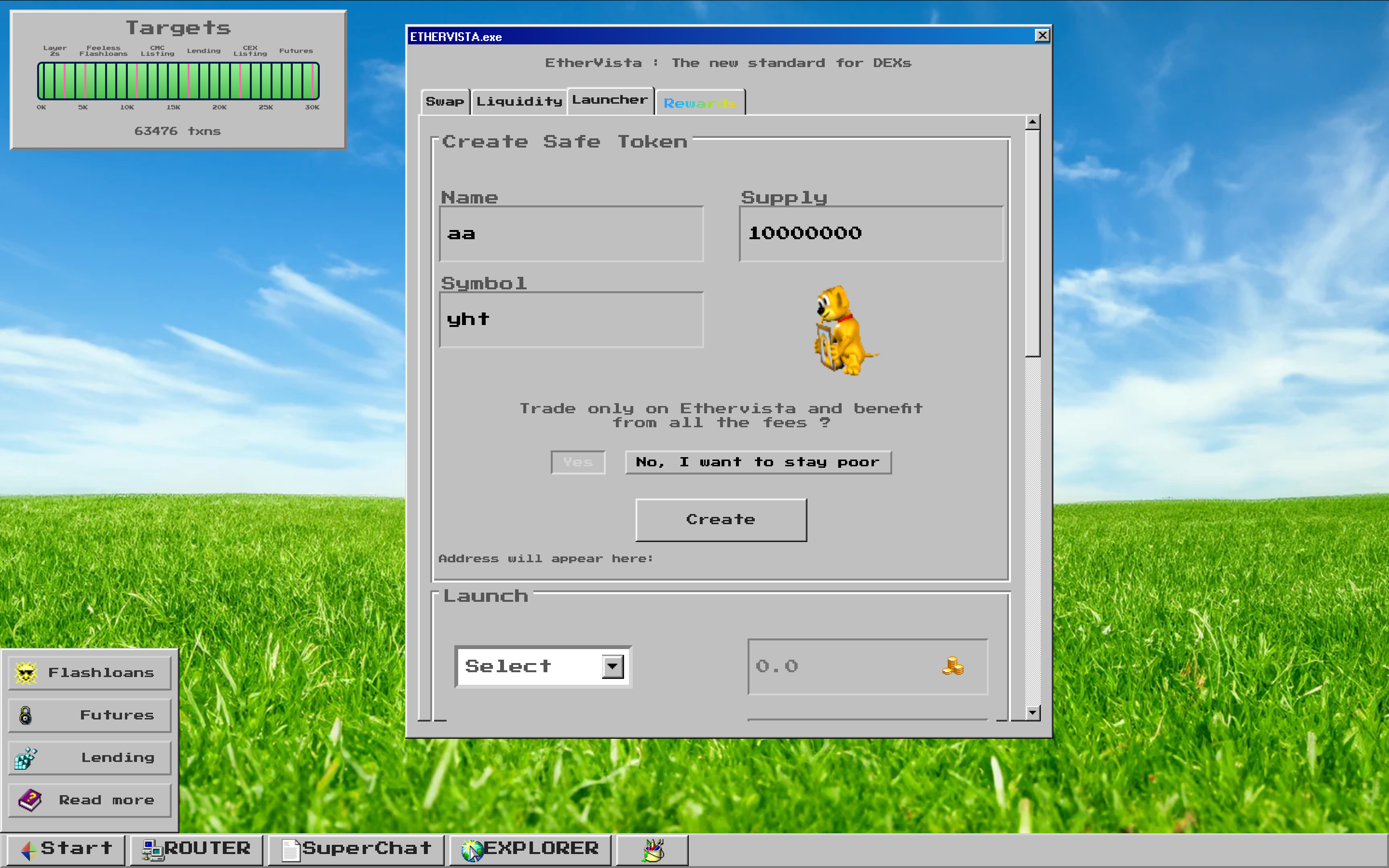
Task: Click the 'Launch' section heading
Action: coord(486,596)
